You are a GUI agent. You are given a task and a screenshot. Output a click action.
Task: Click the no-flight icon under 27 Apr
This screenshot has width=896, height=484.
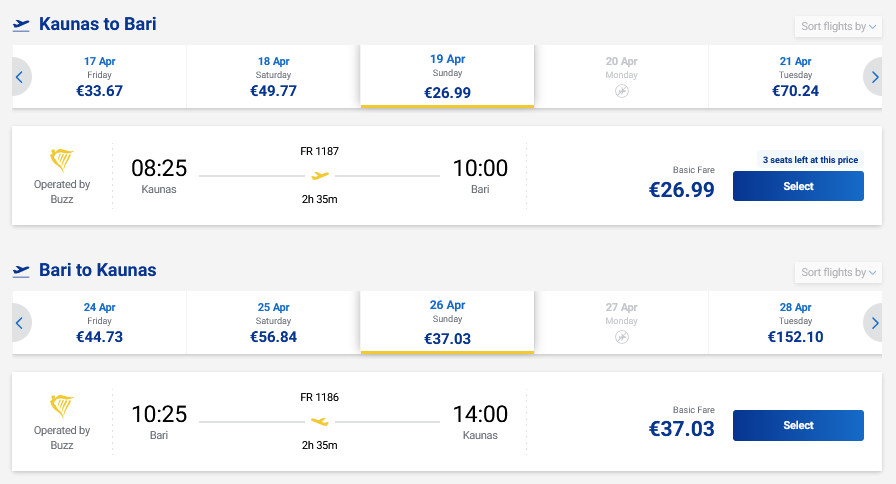point(622,337)
